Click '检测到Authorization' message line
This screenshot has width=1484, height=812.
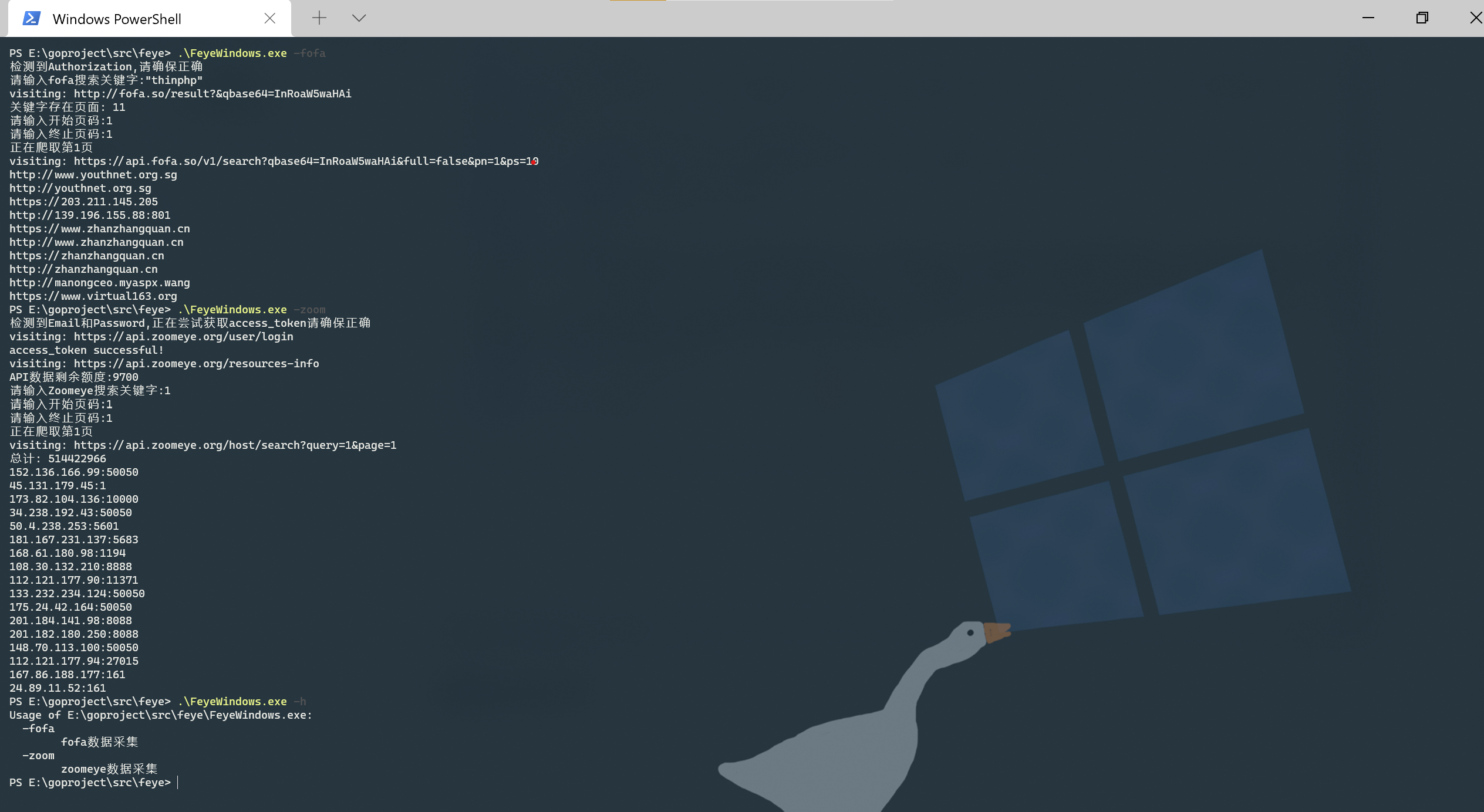point(106,67)
